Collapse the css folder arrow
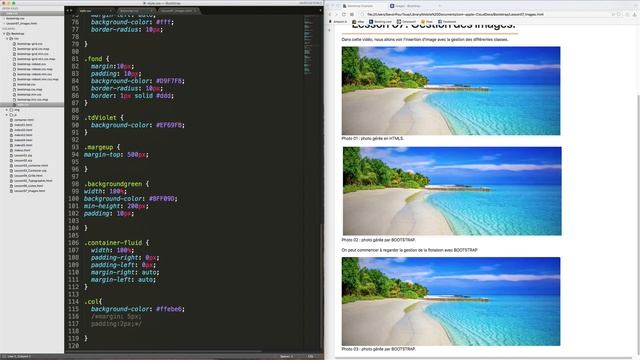This screenshot has width=640, height=360. 7,38
